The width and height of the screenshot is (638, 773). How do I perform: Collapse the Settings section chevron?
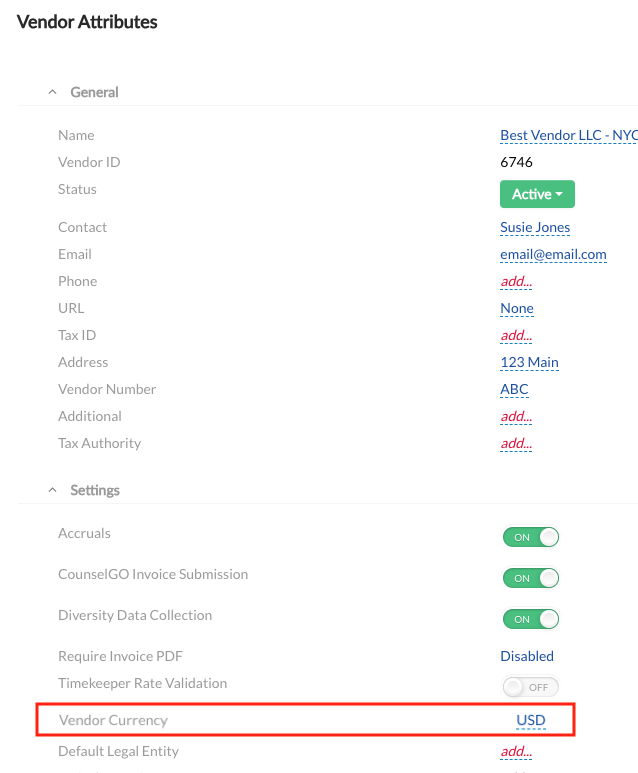pos(52,490)
